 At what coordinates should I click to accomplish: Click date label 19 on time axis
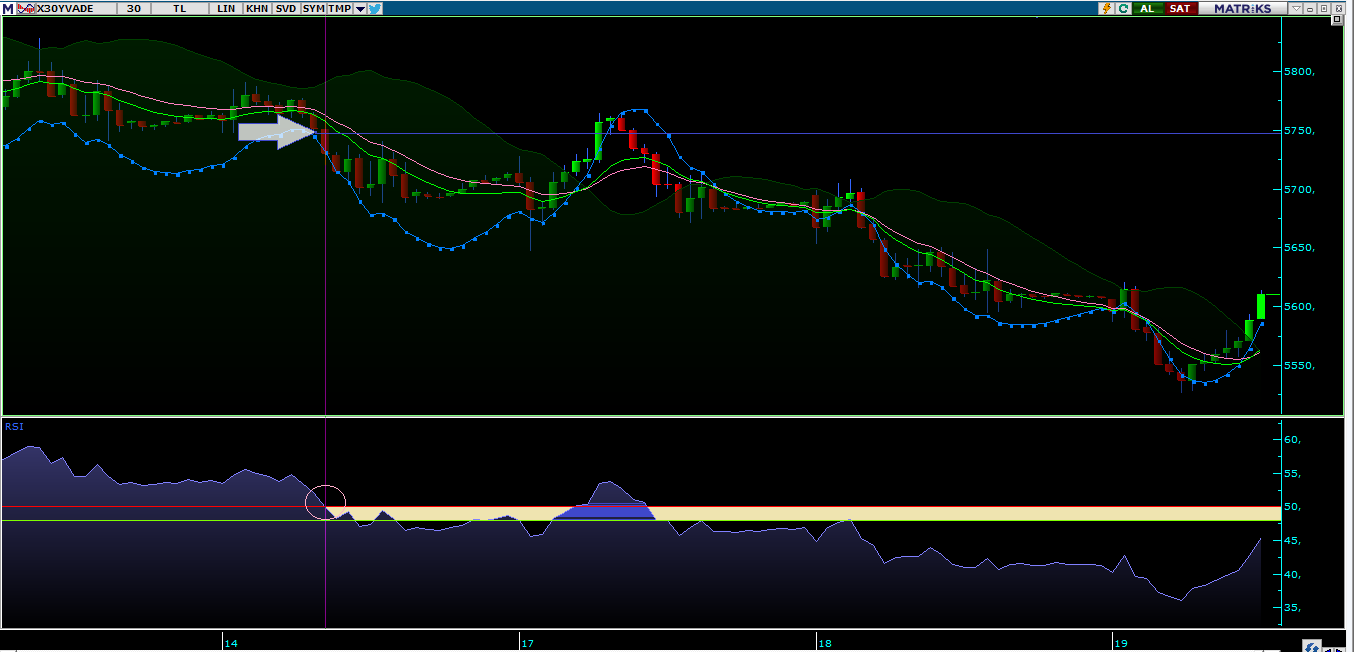[x=1121, y=642]
